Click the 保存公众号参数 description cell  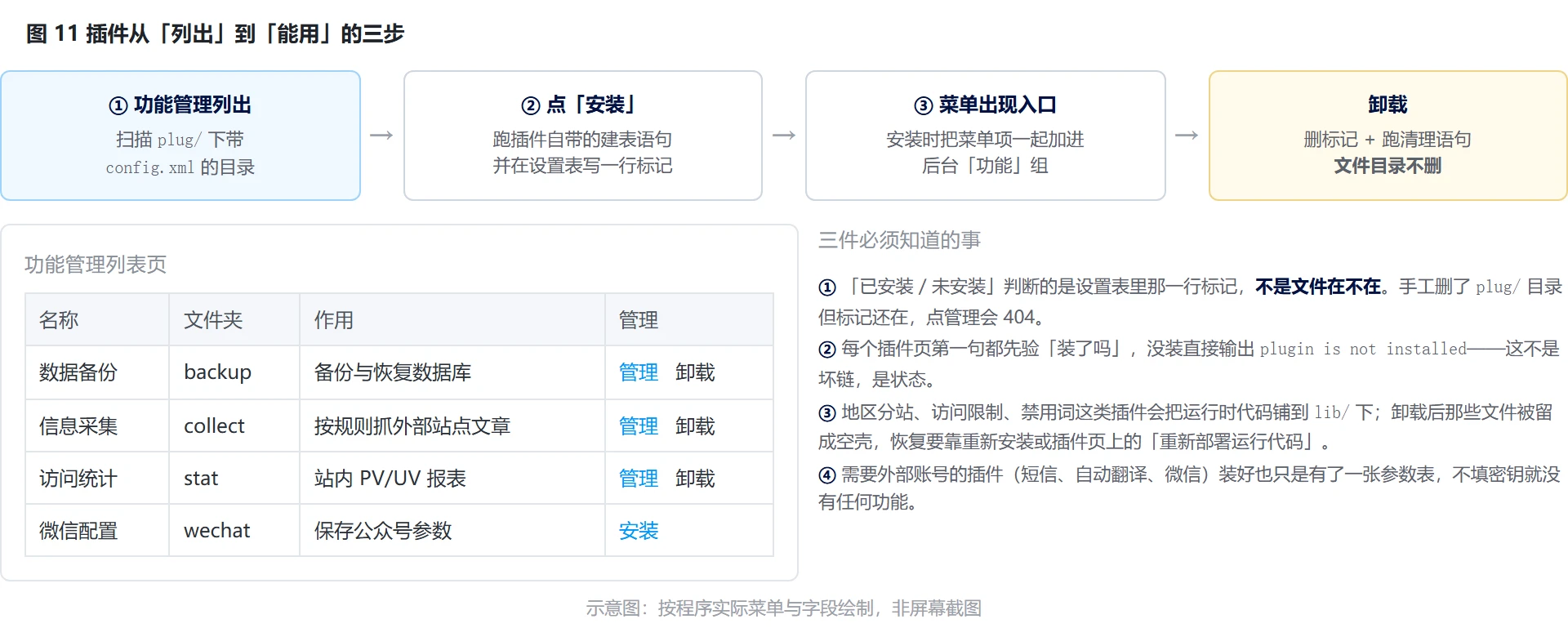click(x=452, y=531)
